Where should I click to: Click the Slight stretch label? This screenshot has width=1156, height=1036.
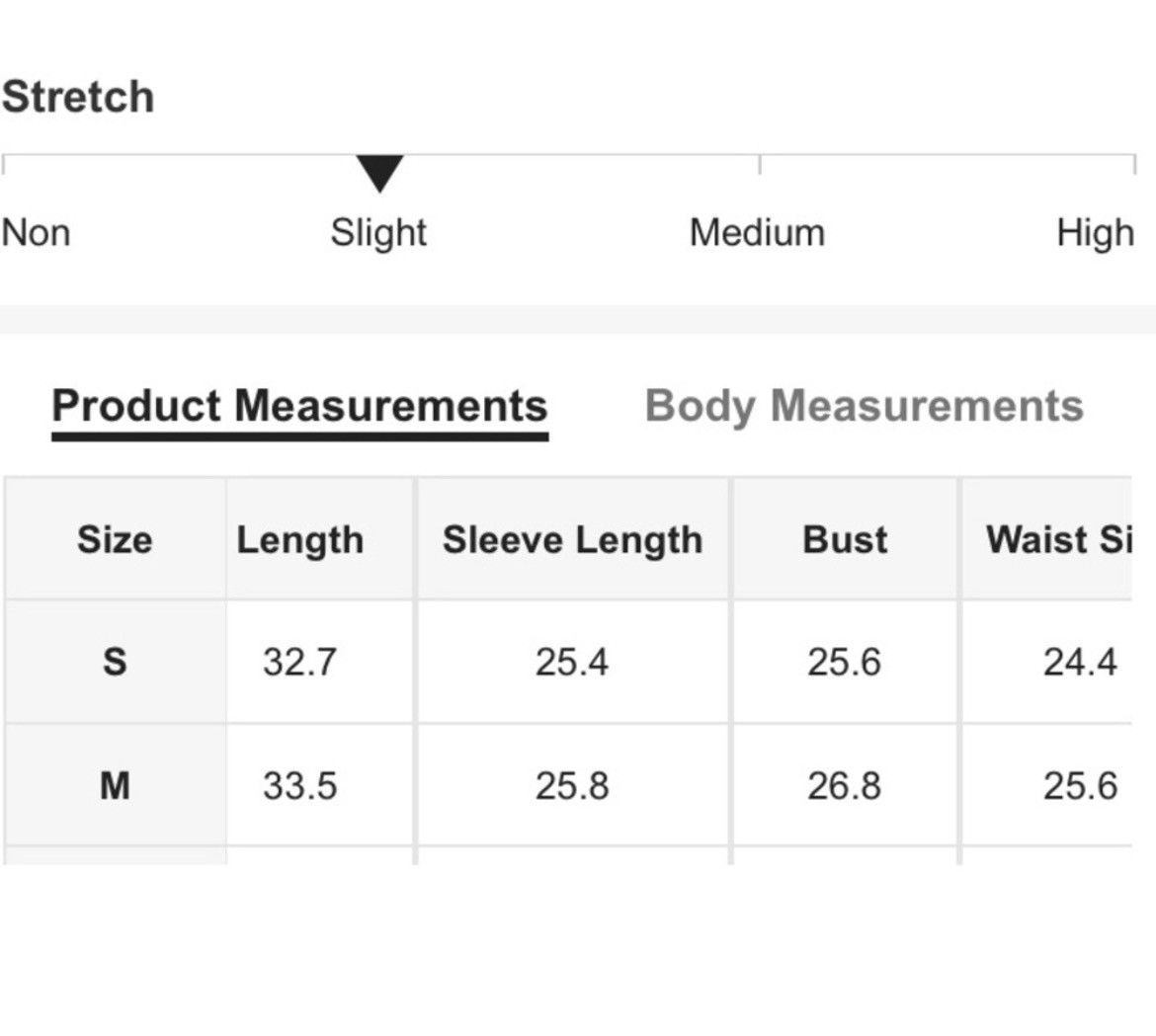tap(378, 233)
